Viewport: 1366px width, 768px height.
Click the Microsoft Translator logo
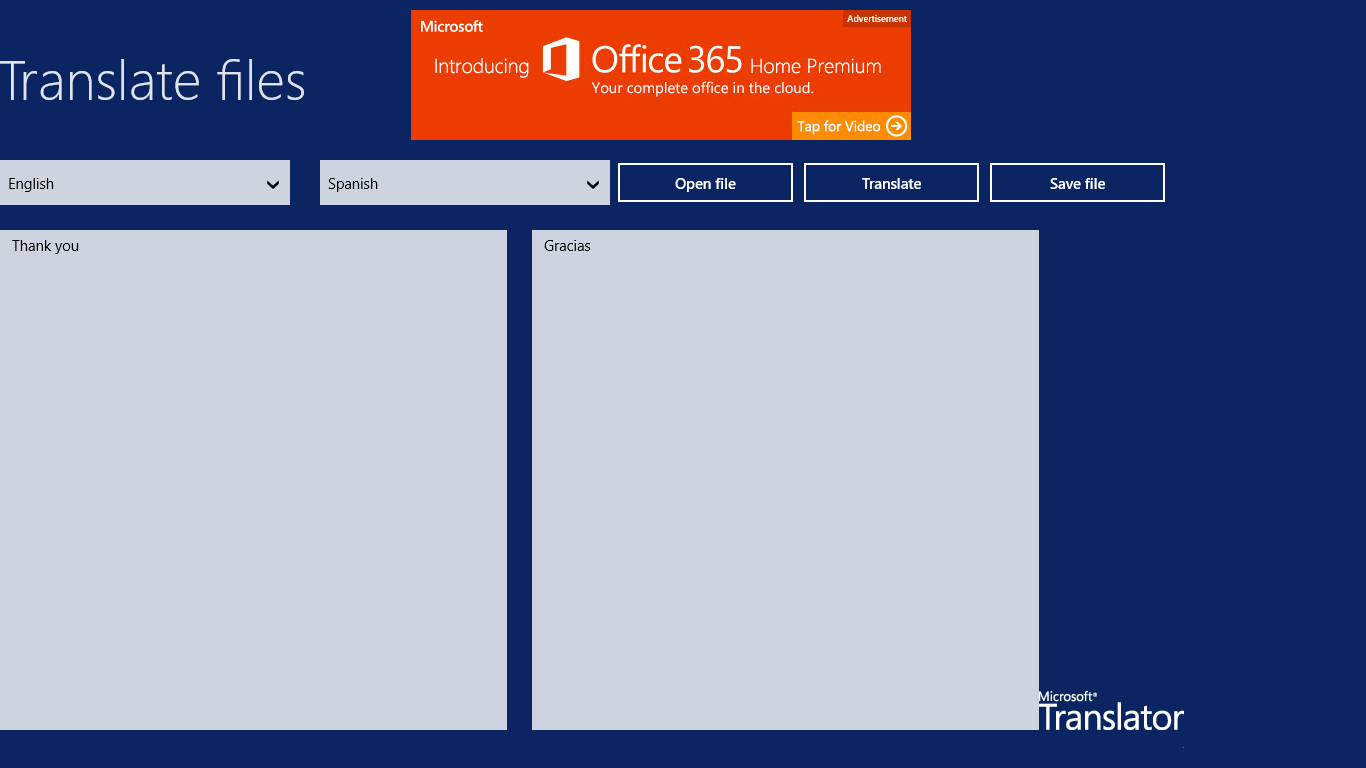pos(1110,711)
